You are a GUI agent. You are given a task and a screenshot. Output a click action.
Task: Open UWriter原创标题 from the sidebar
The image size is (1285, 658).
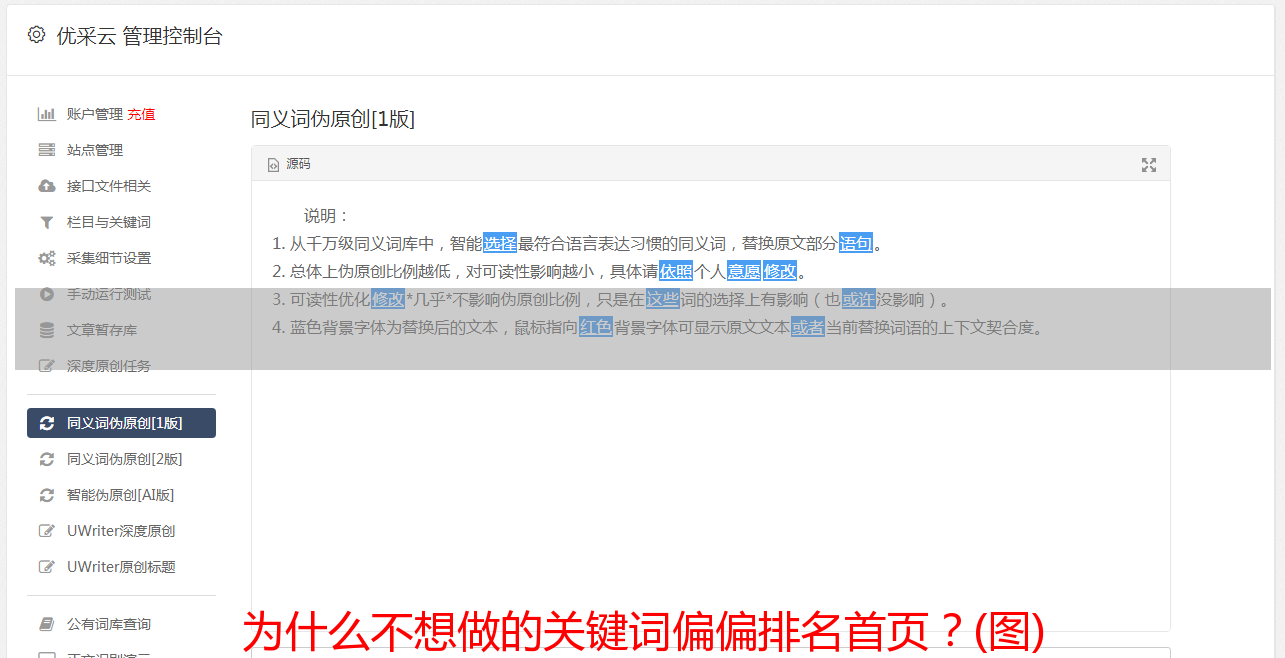click(x=121, y=567)
